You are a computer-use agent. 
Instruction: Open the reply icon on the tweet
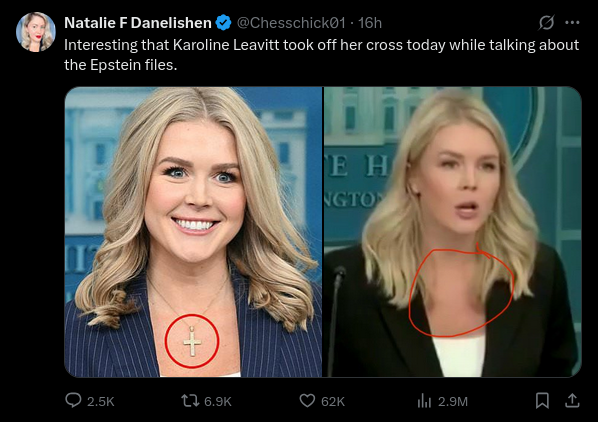(73, 400)
